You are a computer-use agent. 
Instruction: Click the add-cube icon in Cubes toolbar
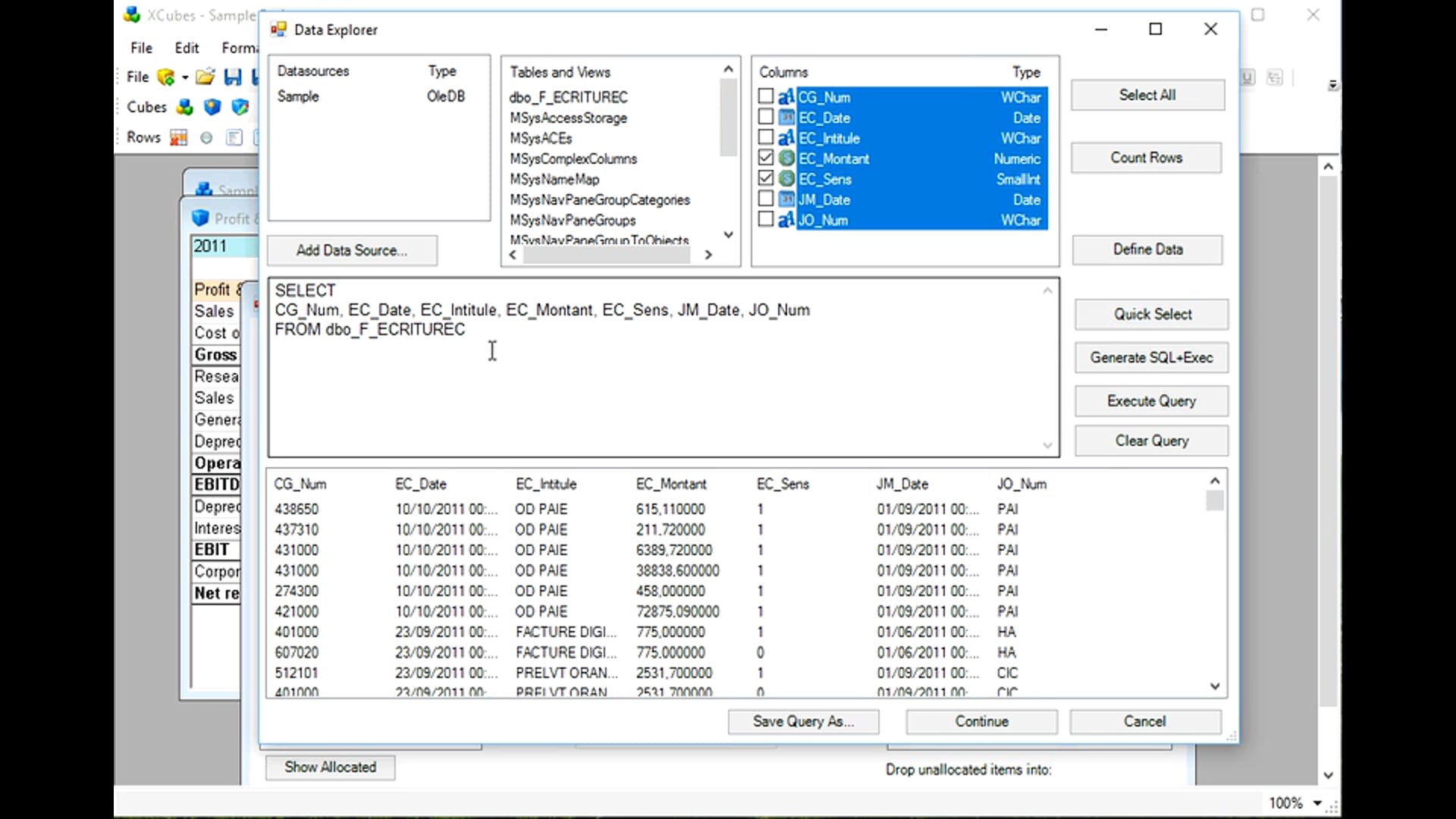pyautogui.click(x=184, y=108)
